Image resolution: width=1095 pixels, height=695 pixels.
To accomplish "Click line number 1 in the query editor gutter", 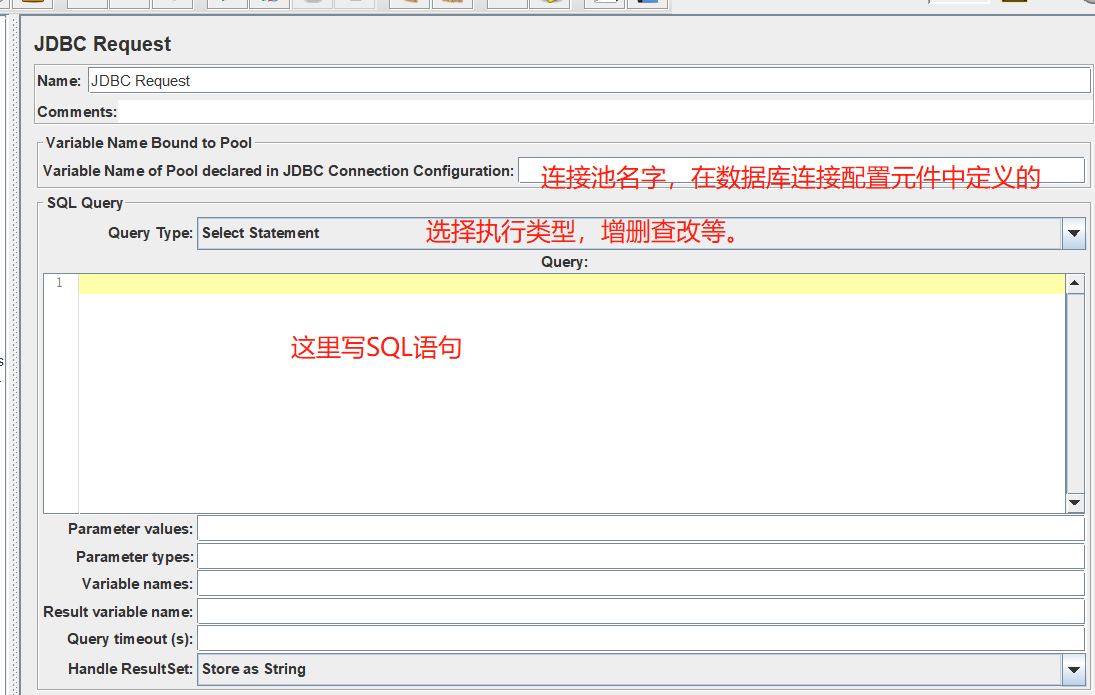I will pos(59,283).
